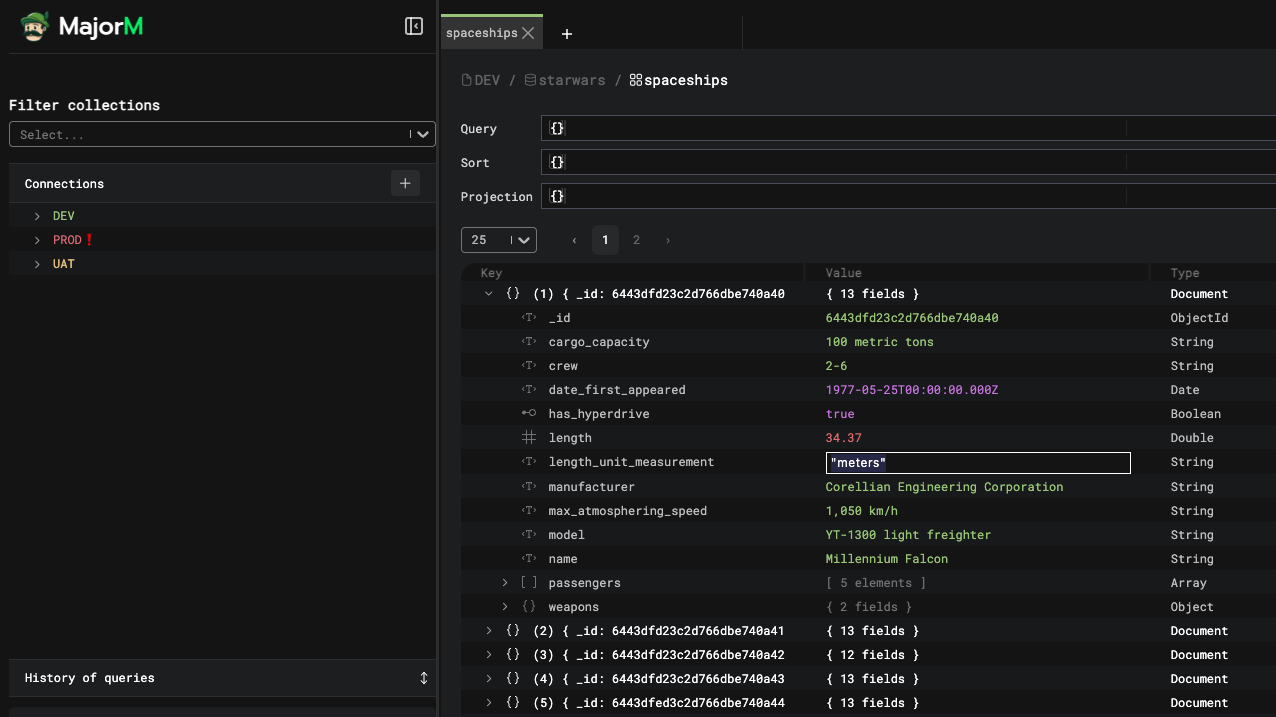Click into the Query input field
This screenshot has width=1276, height=717.
908,128
